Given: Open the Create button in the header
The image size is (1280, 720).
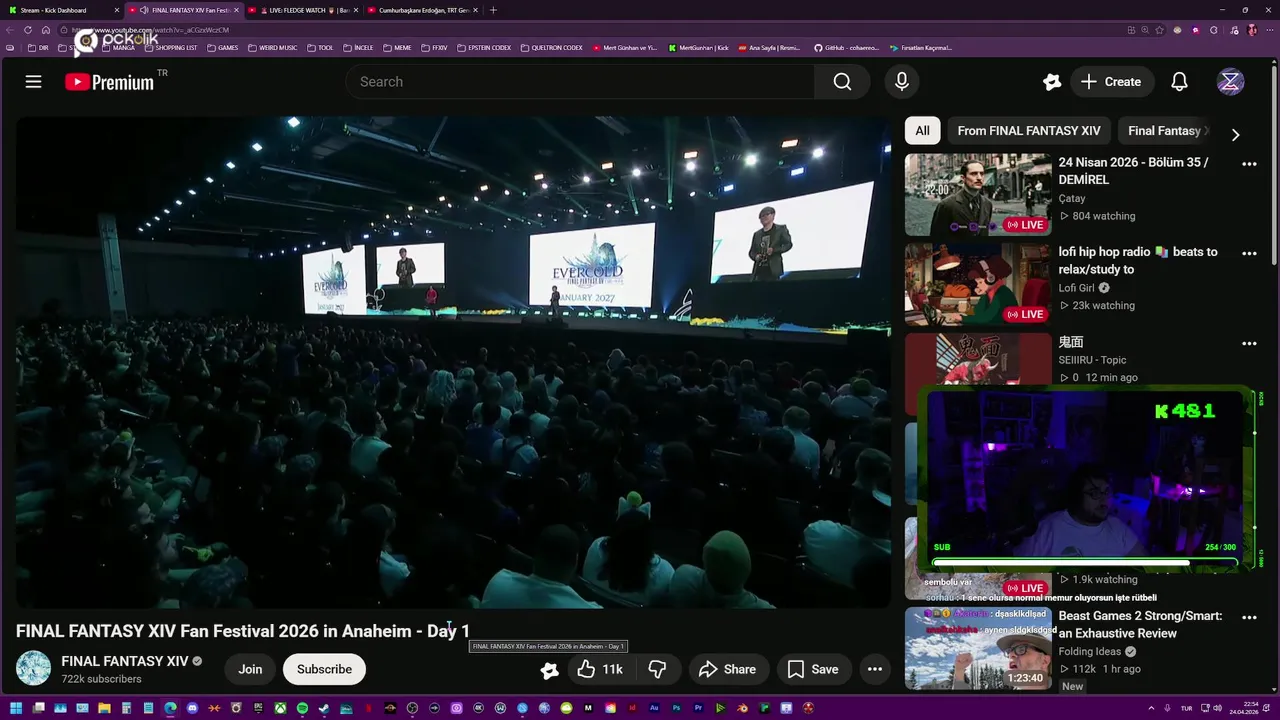Looking at the screenshot, I should coord(1111,82).
